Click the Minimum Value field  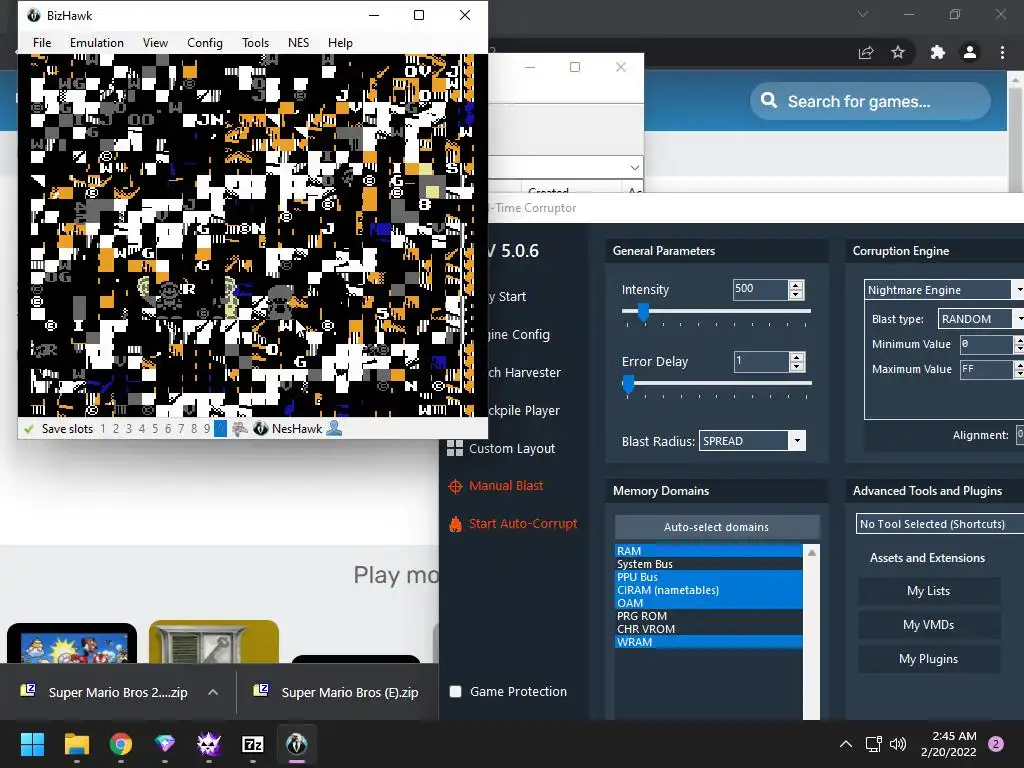coord(985,344)
